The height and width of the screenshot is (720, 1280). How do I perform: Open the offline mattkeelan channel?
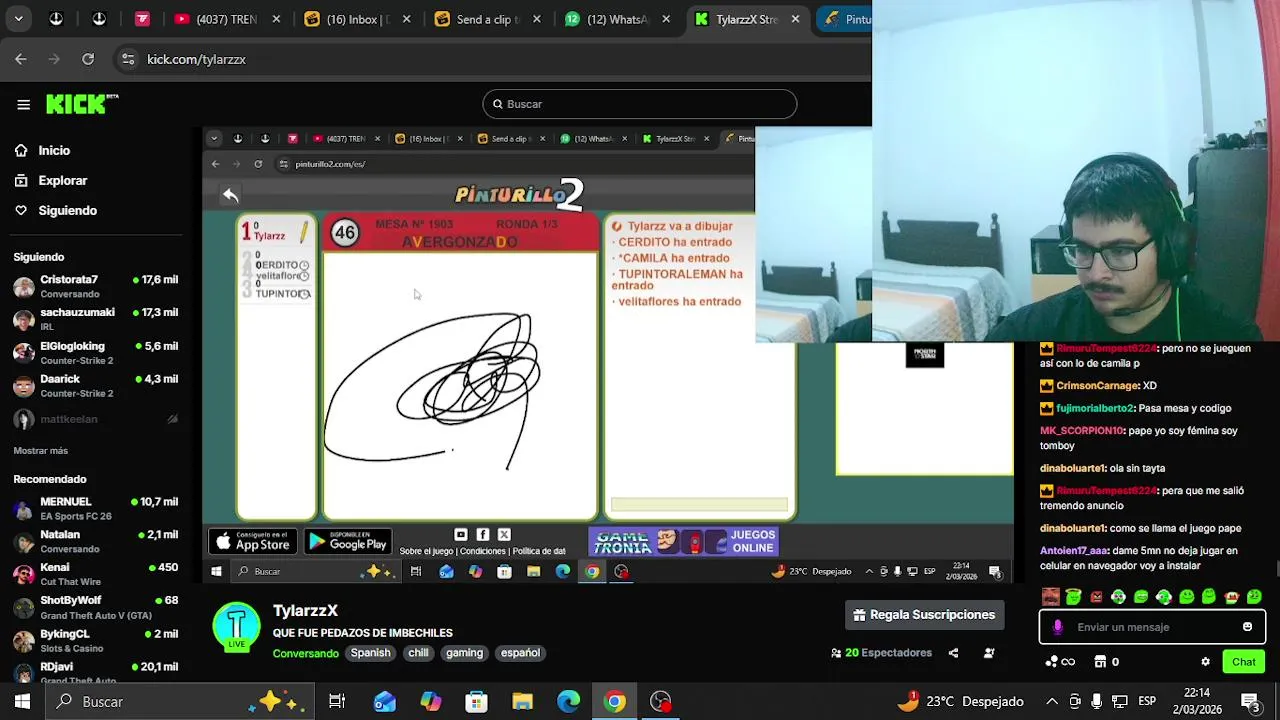pyautogui.click(x=96, y=419)
